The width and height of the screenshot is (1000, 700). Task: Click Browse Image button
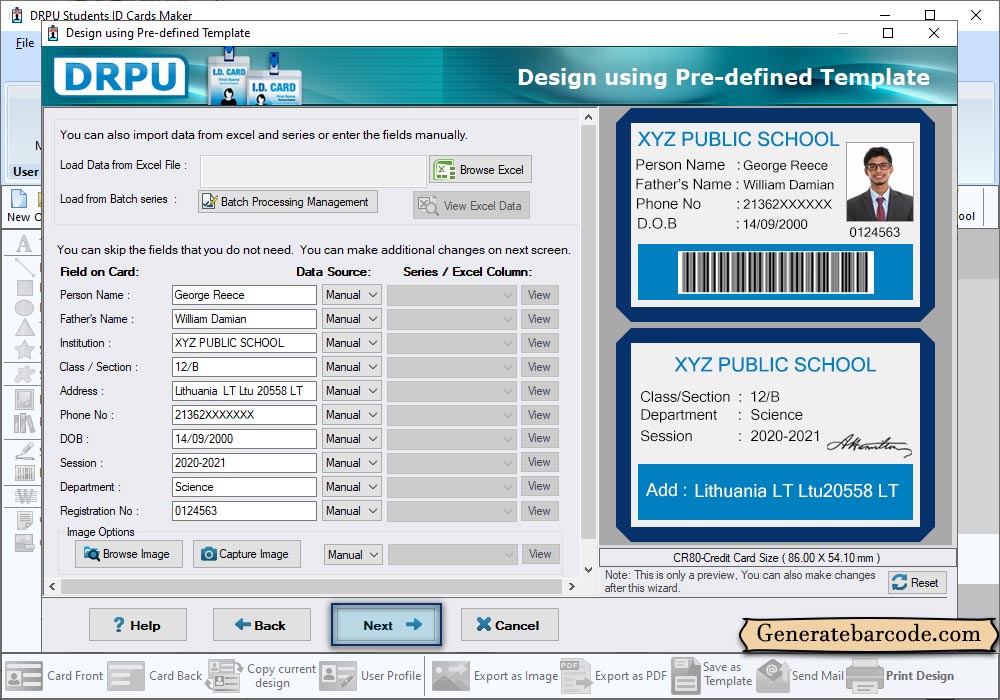(129, 554)
